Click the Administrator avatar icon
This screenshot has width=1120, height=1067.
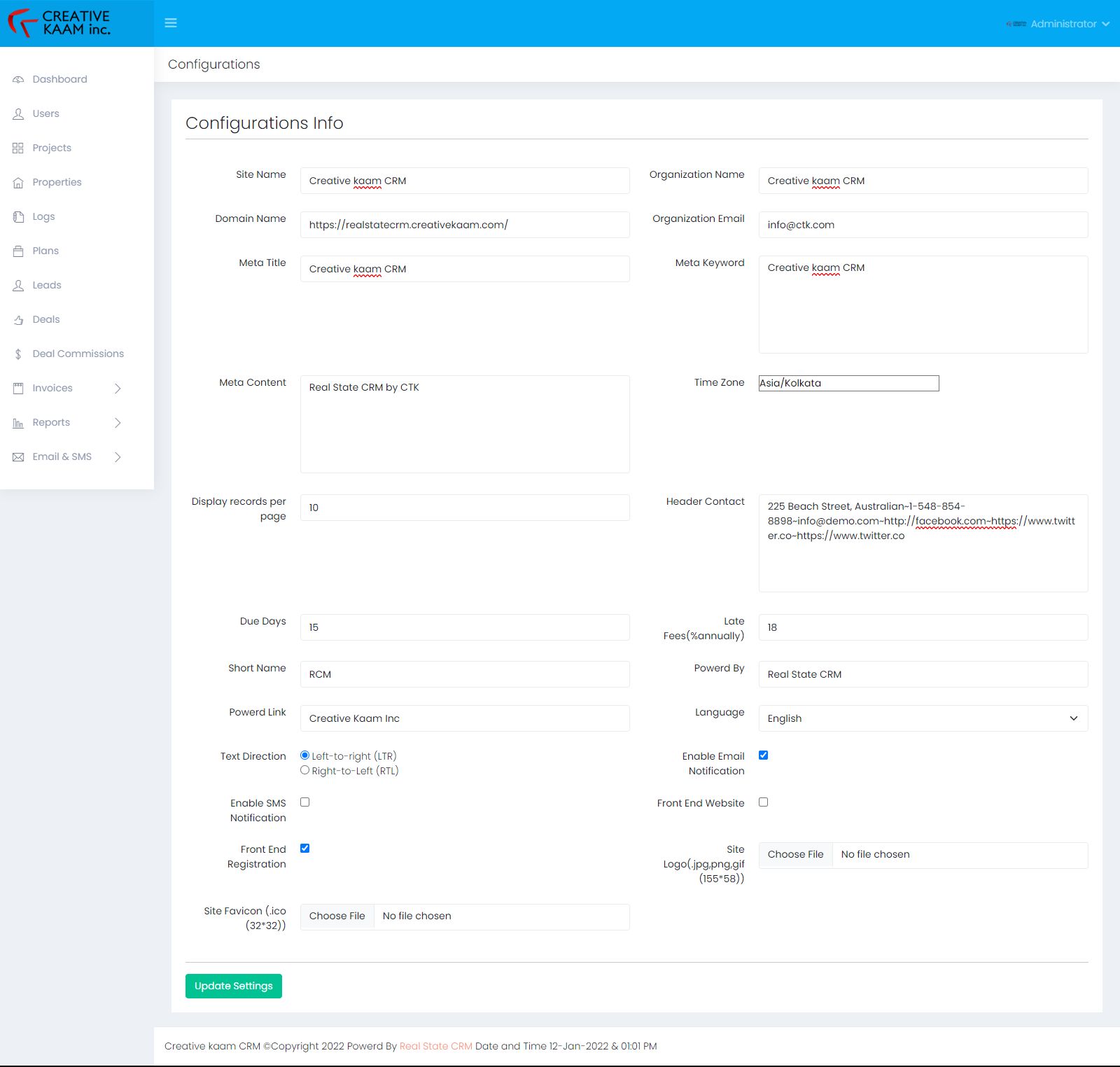[1016, 24]
